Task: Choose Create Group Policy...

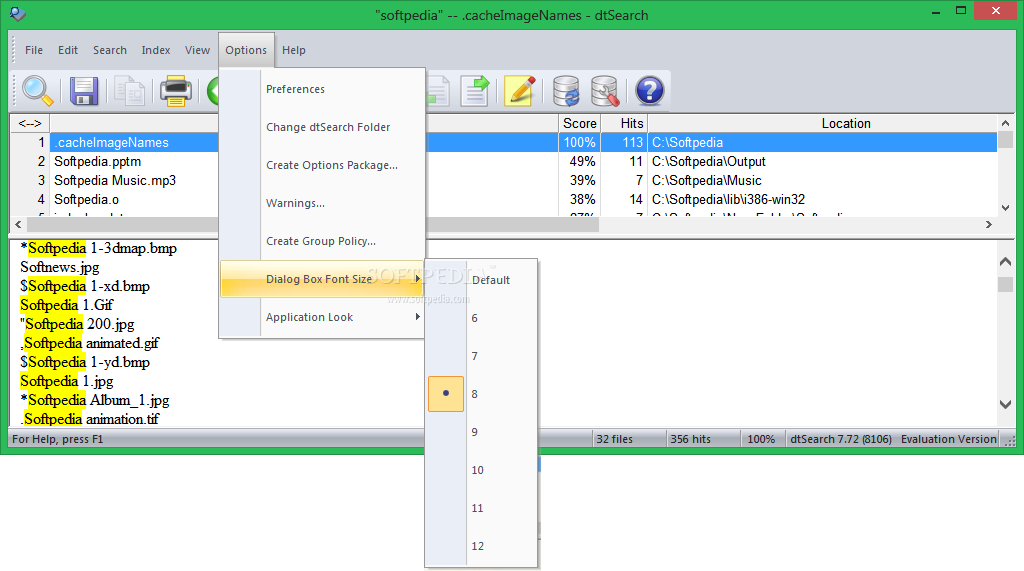Action: [x=323, y=240]
